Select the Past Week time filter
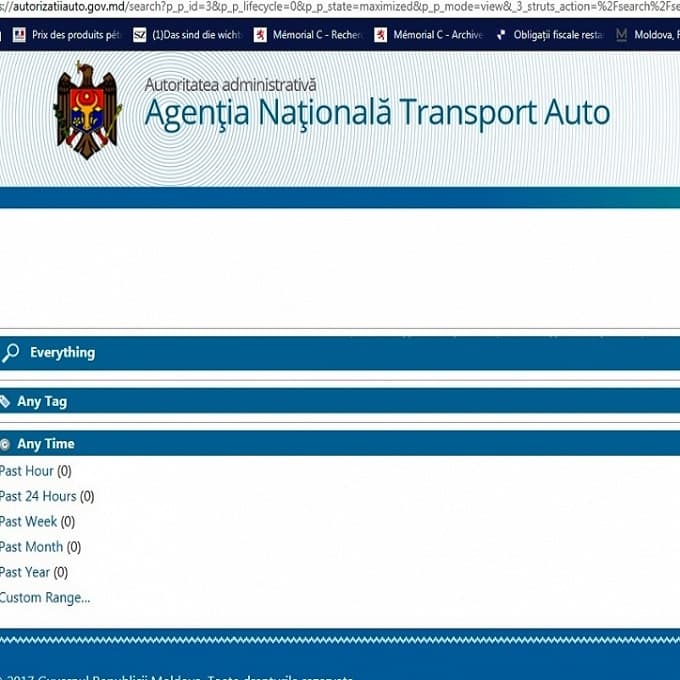The image size is (680, 680). pos(29,521)
